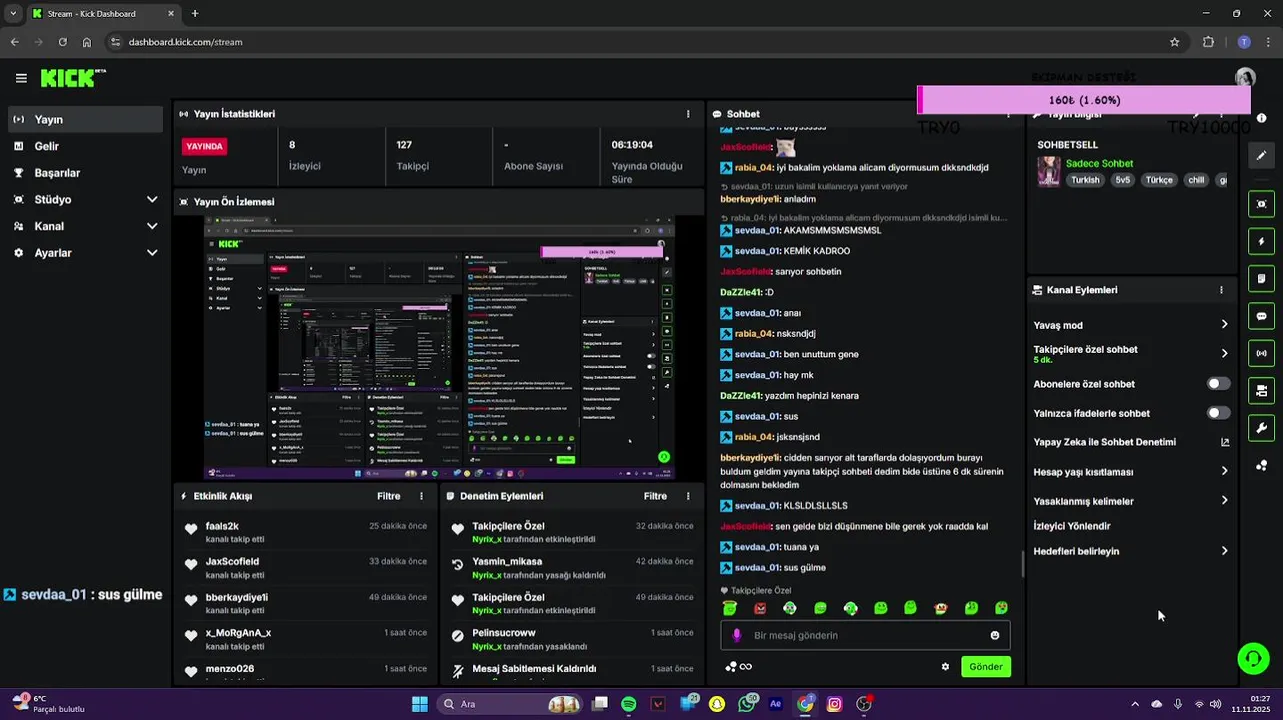Click the Windows Start button

pyautogui.click(x=420, y=704)
